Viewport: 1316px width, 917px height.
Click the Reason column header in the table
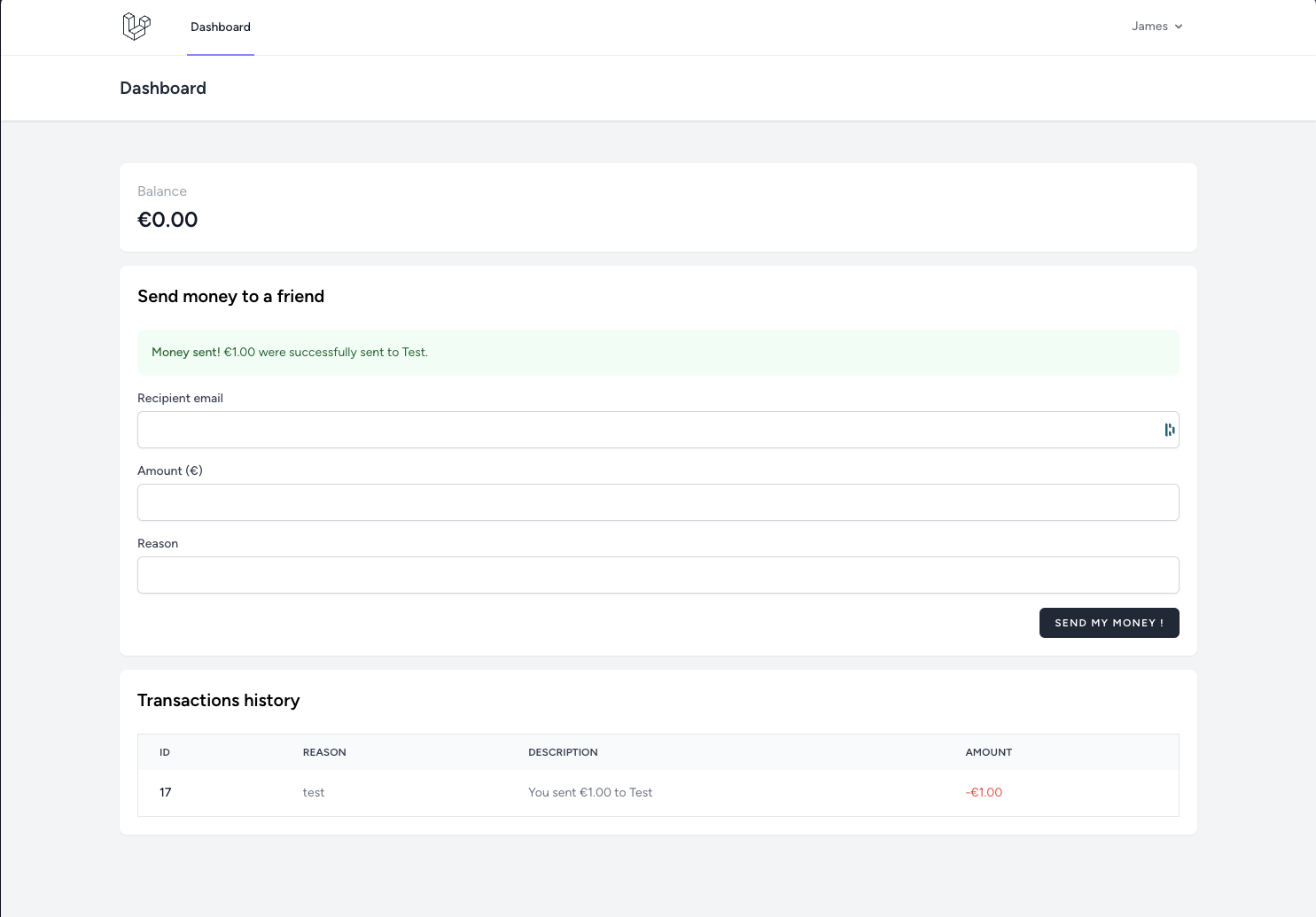point(324,752)
